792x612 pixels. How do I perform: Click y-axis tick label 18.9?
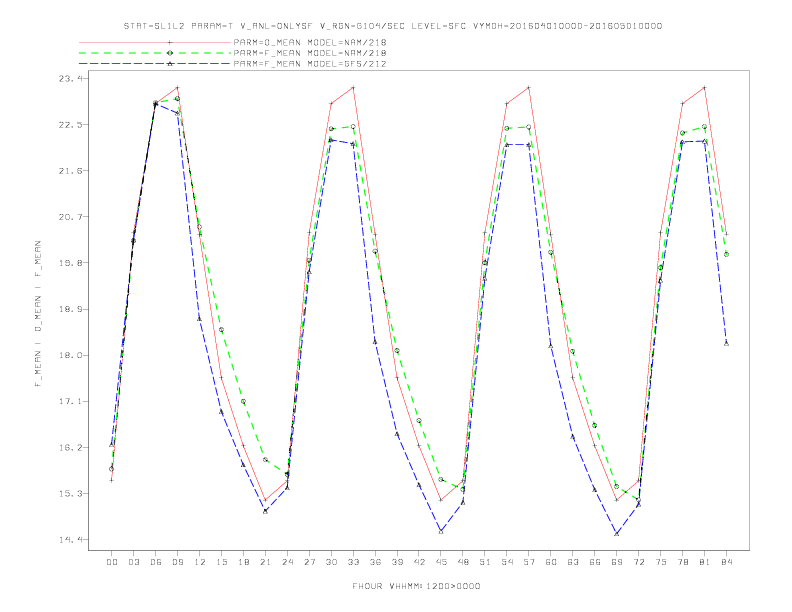(x=69, y=309)
